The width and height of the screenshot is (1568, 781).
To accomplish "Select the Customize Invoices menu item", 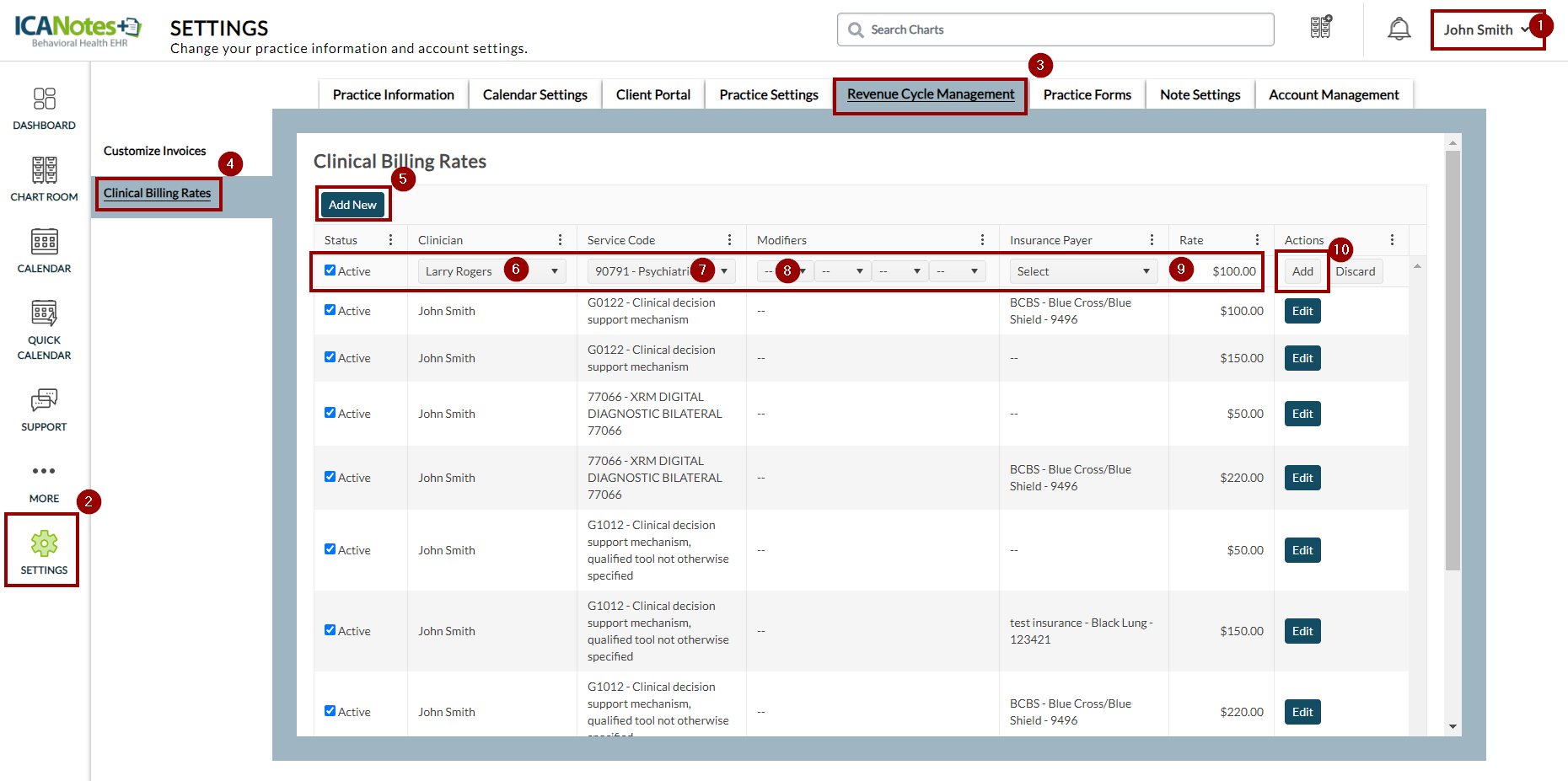I will 154,151.
